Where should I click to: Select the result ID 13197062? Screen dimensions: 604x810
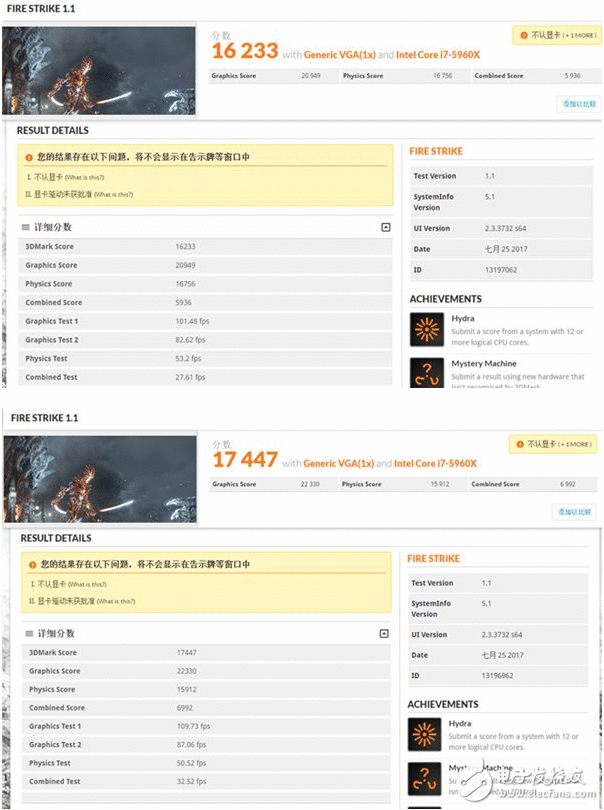tap(501, 270)
